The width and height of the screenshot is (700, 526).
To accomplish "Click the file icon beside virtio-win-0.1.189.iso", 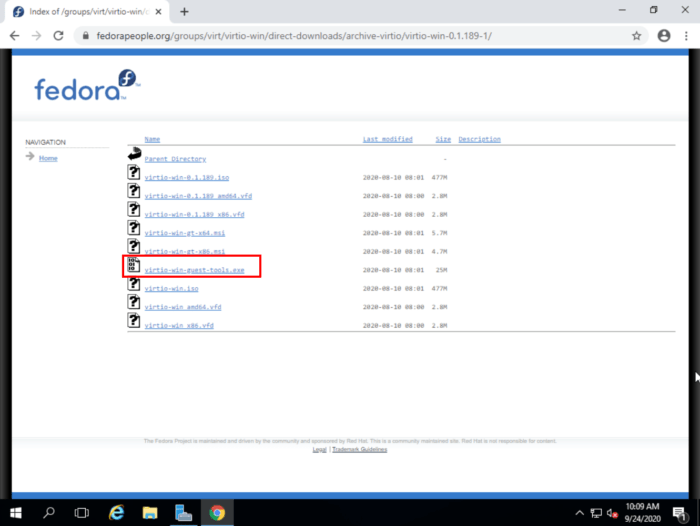I will [133, 172].
